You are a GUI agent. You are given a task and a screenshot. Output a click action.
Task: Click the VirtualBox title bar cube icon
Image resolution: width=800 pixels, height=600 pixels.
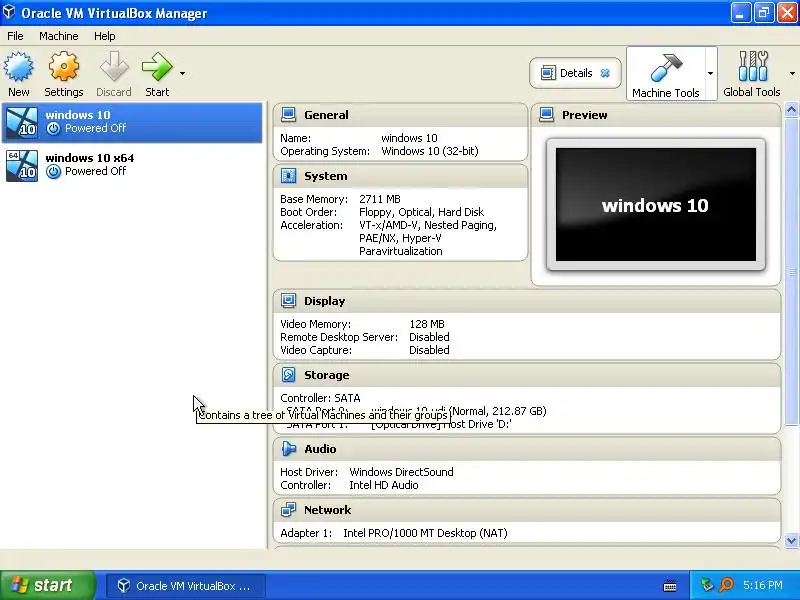[9, 11]
